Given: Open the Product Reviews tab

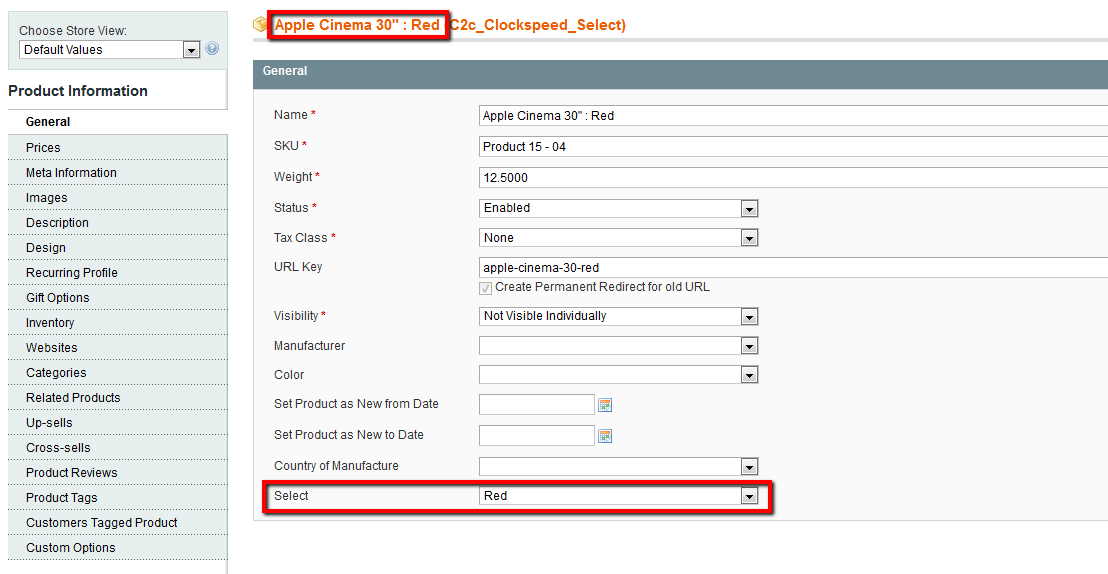Looking at the screenshot, I should point(118,472).
